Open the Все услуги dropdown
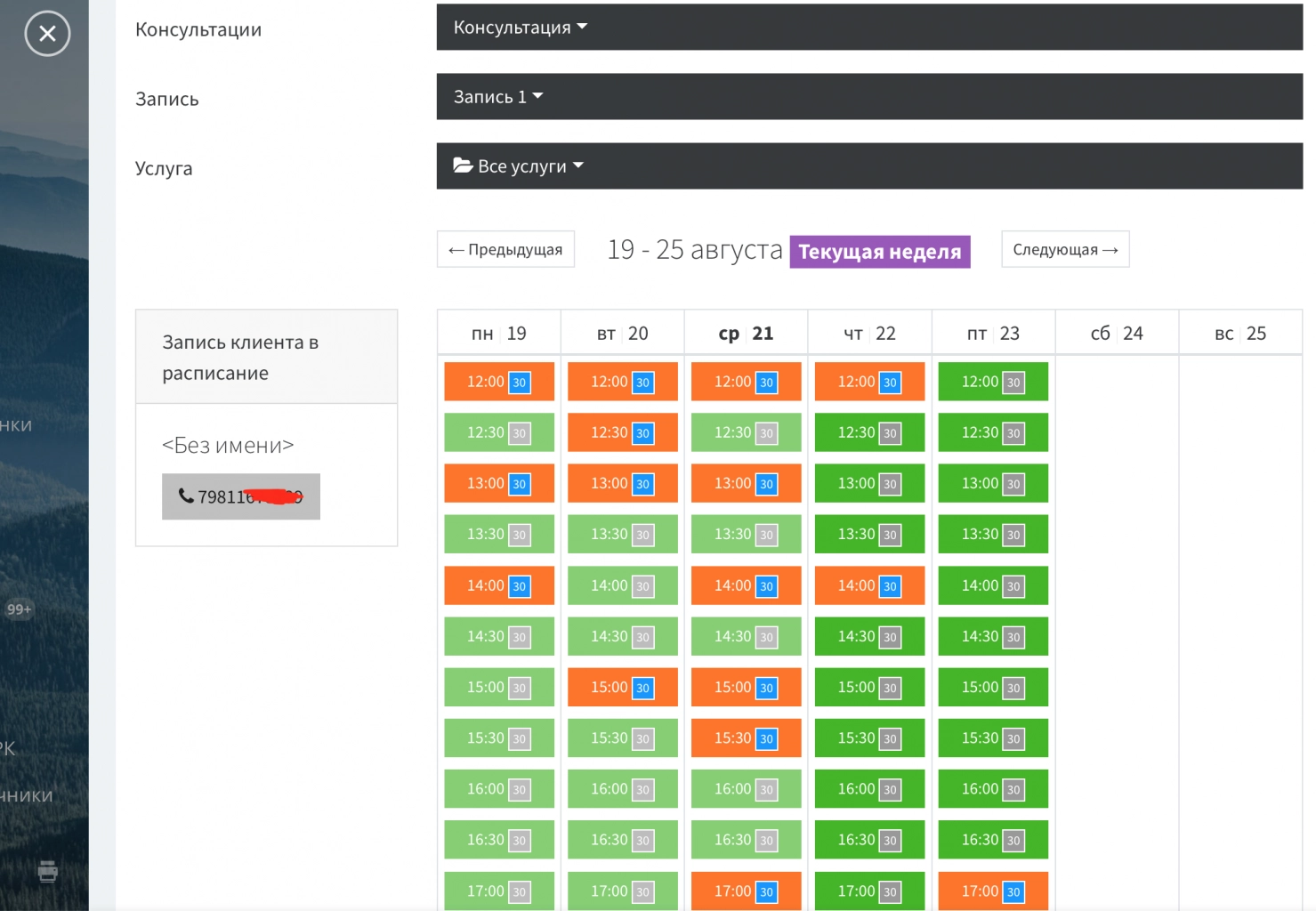 519,166
